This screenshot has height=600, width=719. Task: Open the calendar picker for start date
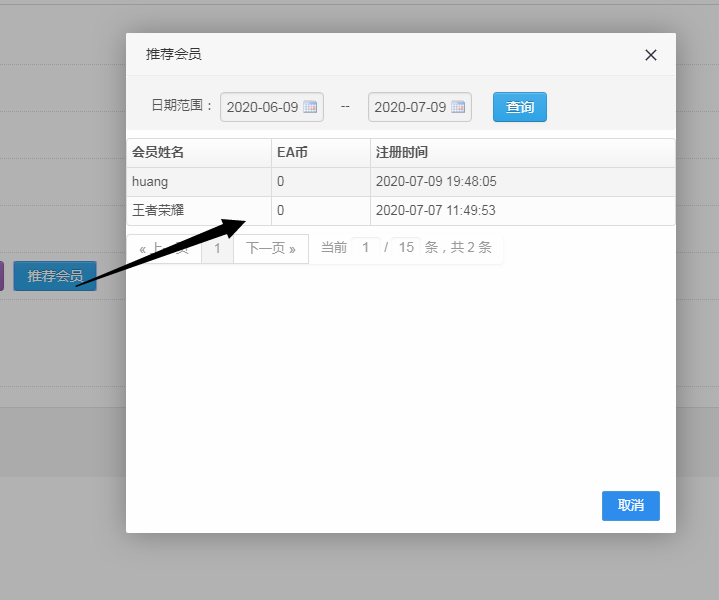pyautogui.click(x=310, y=107)
